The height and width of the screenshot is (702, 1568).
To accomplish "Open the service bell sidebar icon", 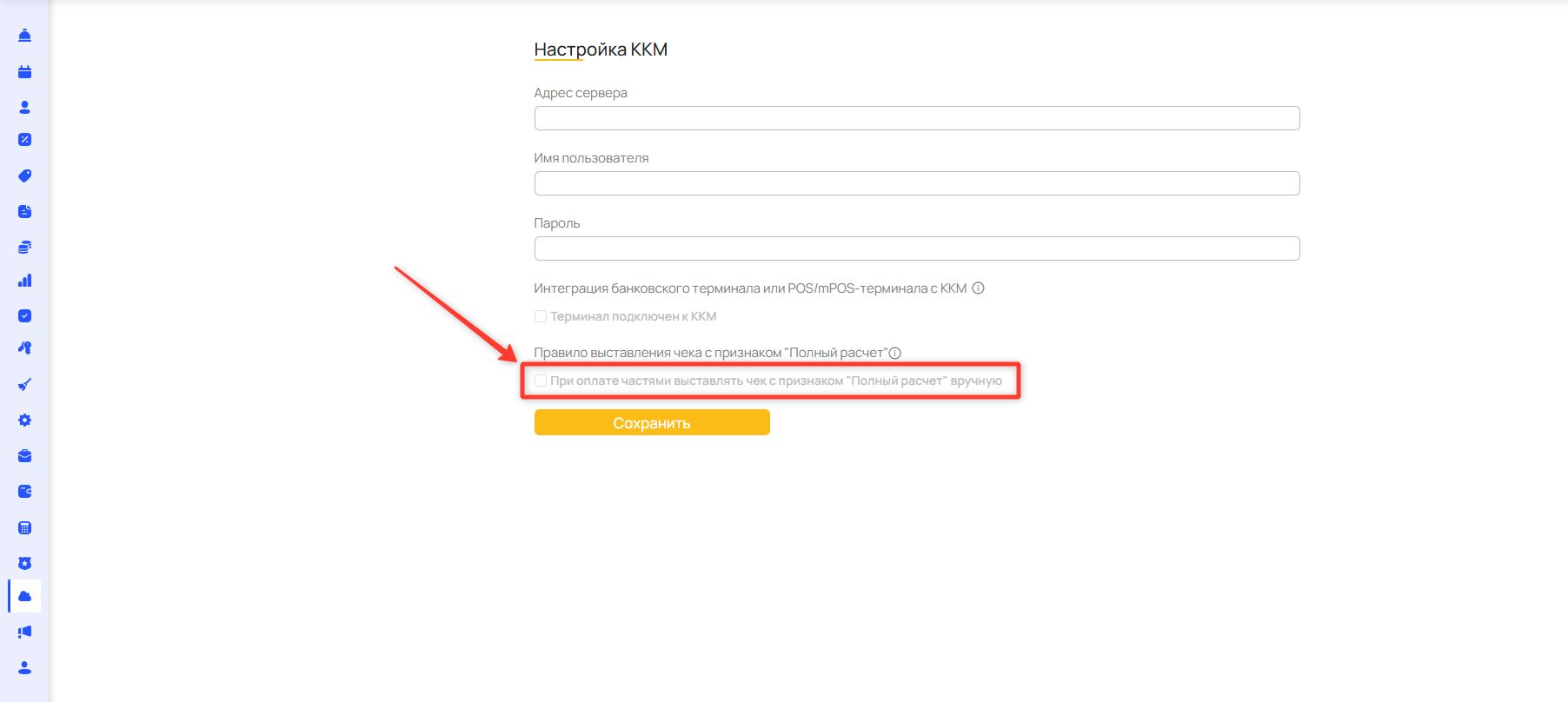I will (24, 36).
